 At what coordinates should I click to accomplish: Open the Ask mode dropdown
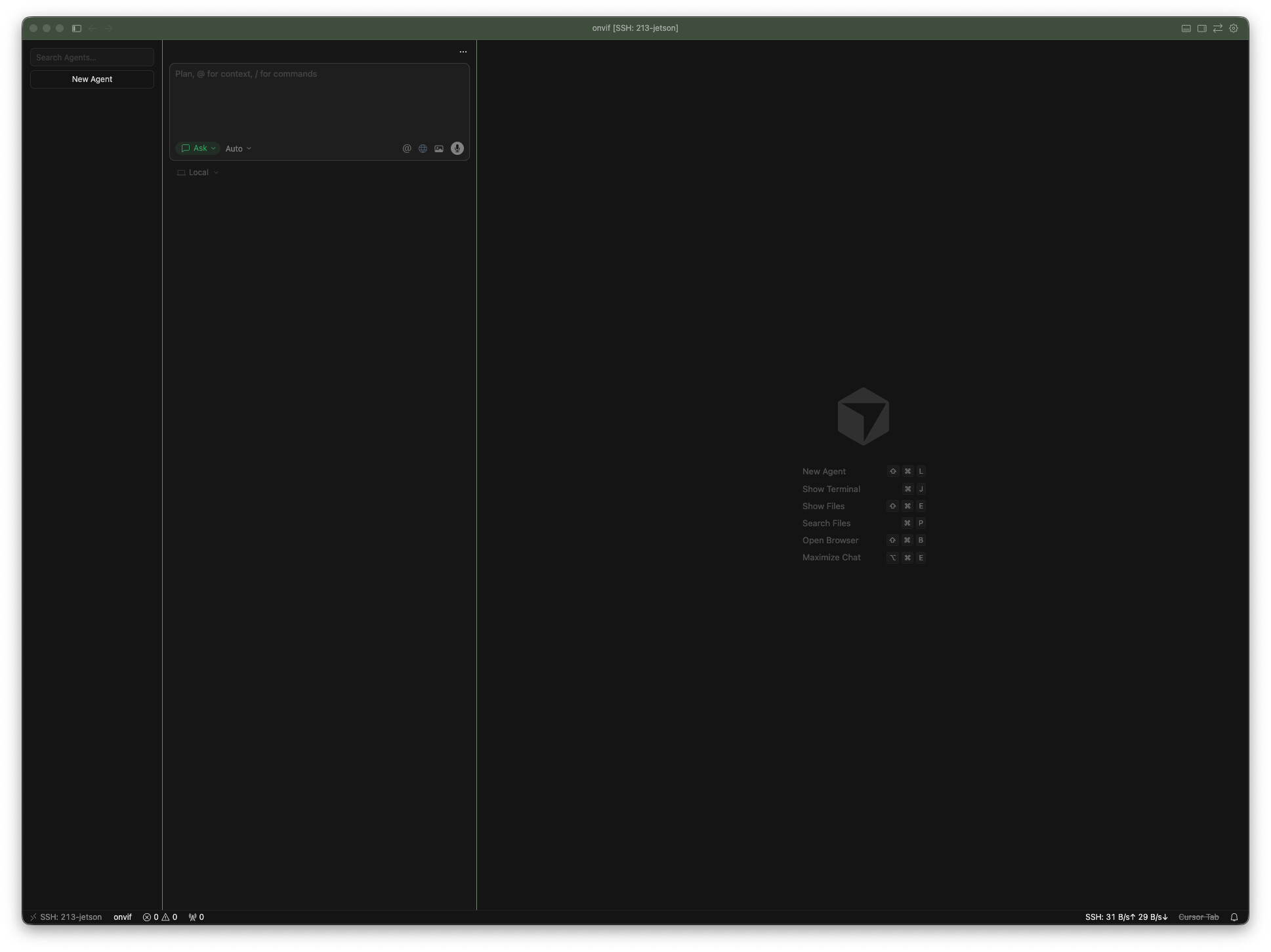tap(198, 148)
